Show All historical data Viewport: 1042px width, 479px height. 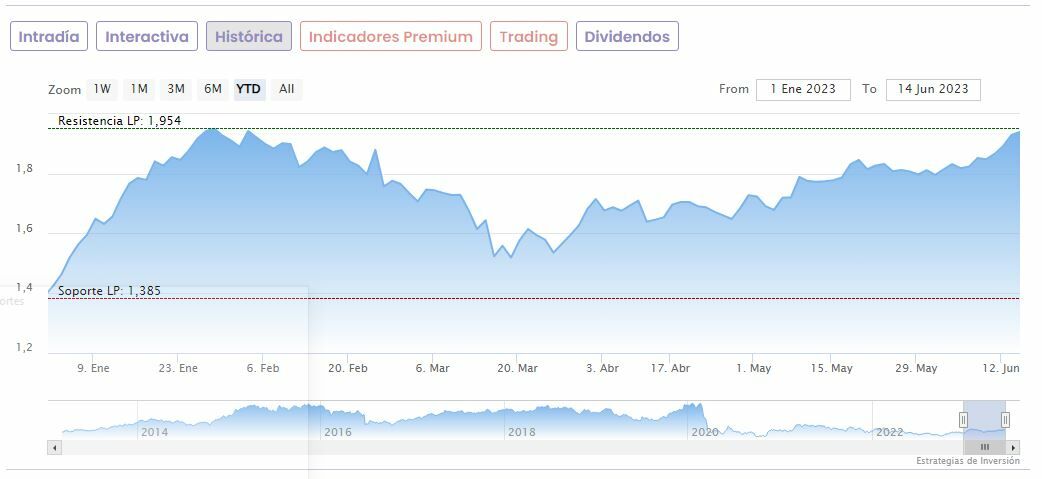point(287,89)
